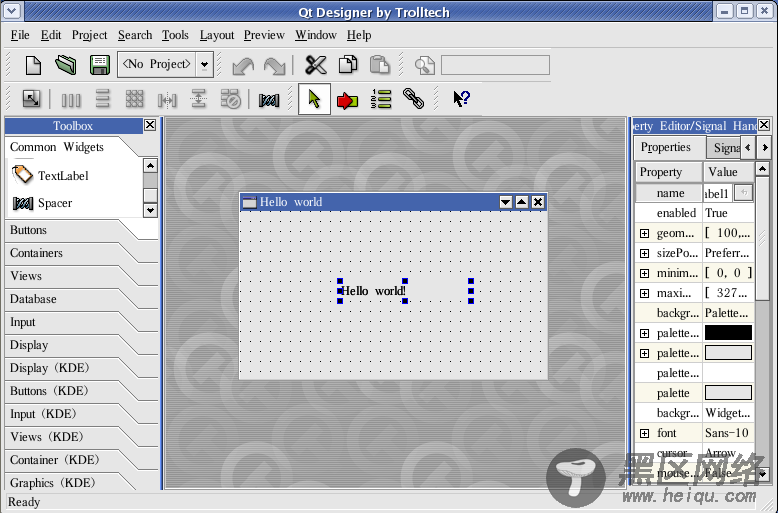Open the Edit menu
Screen dimensions: 778x513
51,35
